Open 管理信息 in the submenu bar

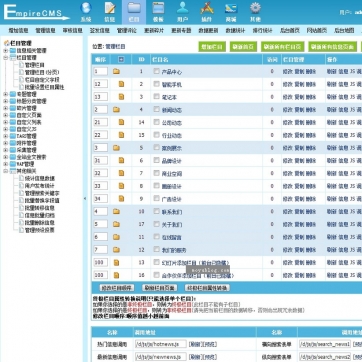[45, 30]
